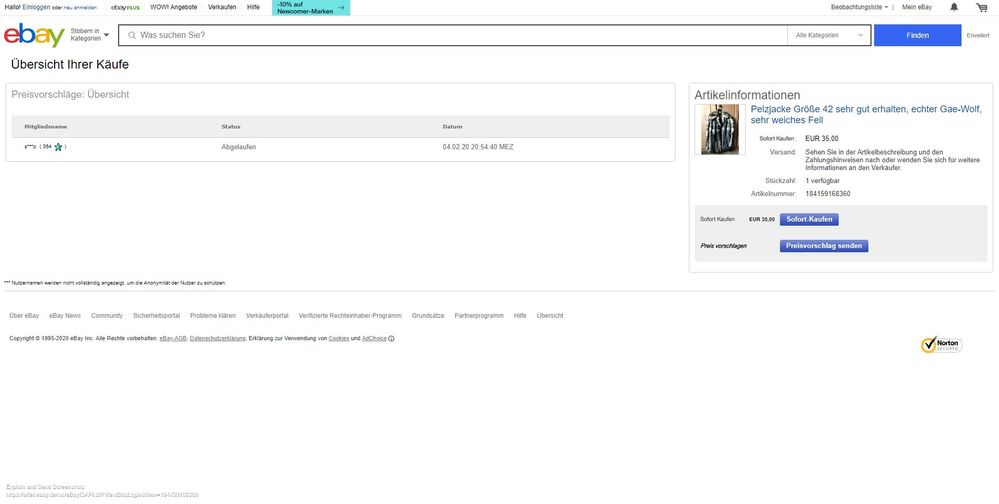Expand the Alle Kategorien dropdown
The image size is (999, 504).
tap(830, 35)
